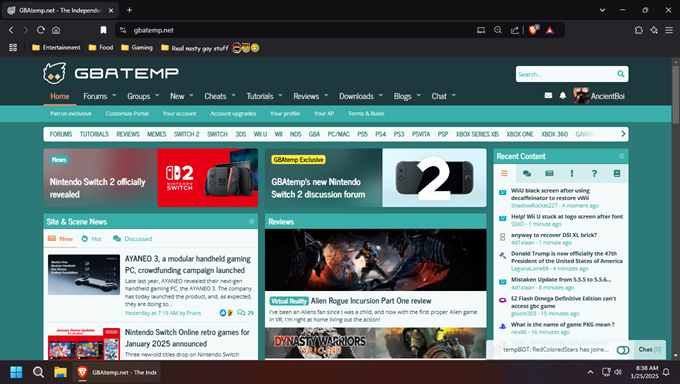This screenshot has height=384, width=680.
Task: Open MEMES category in category bar
Action: pos(157,134)
